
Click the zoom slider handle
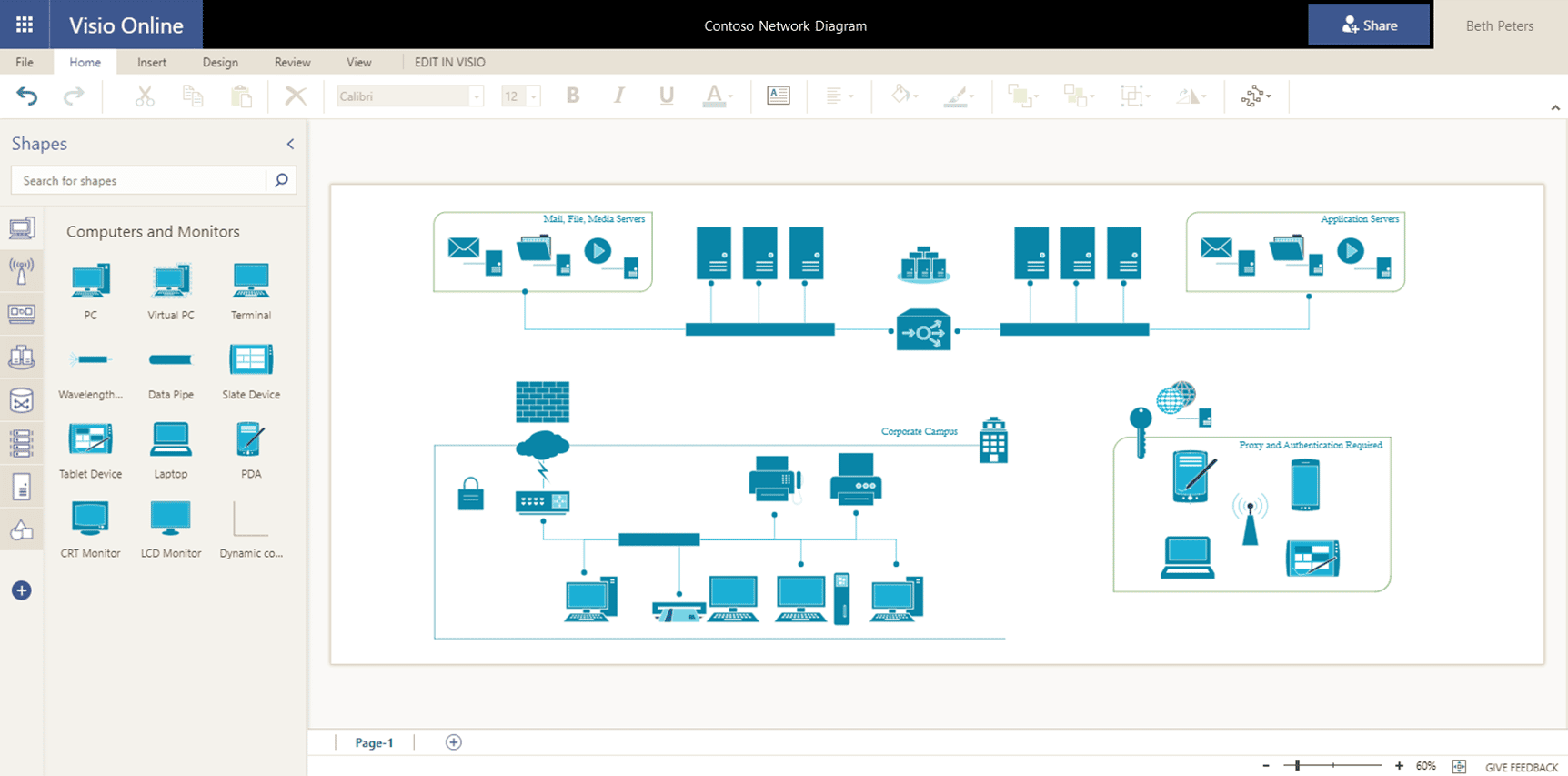[x=1298, y=766]
